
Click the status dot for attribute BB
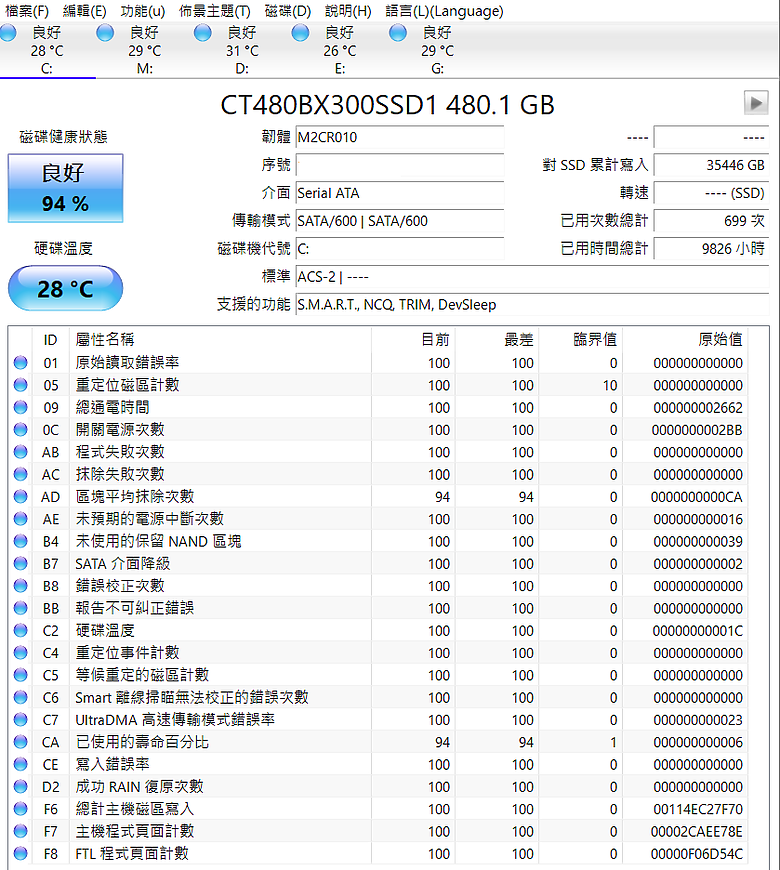pyautogui.click(x=21, y=608)
